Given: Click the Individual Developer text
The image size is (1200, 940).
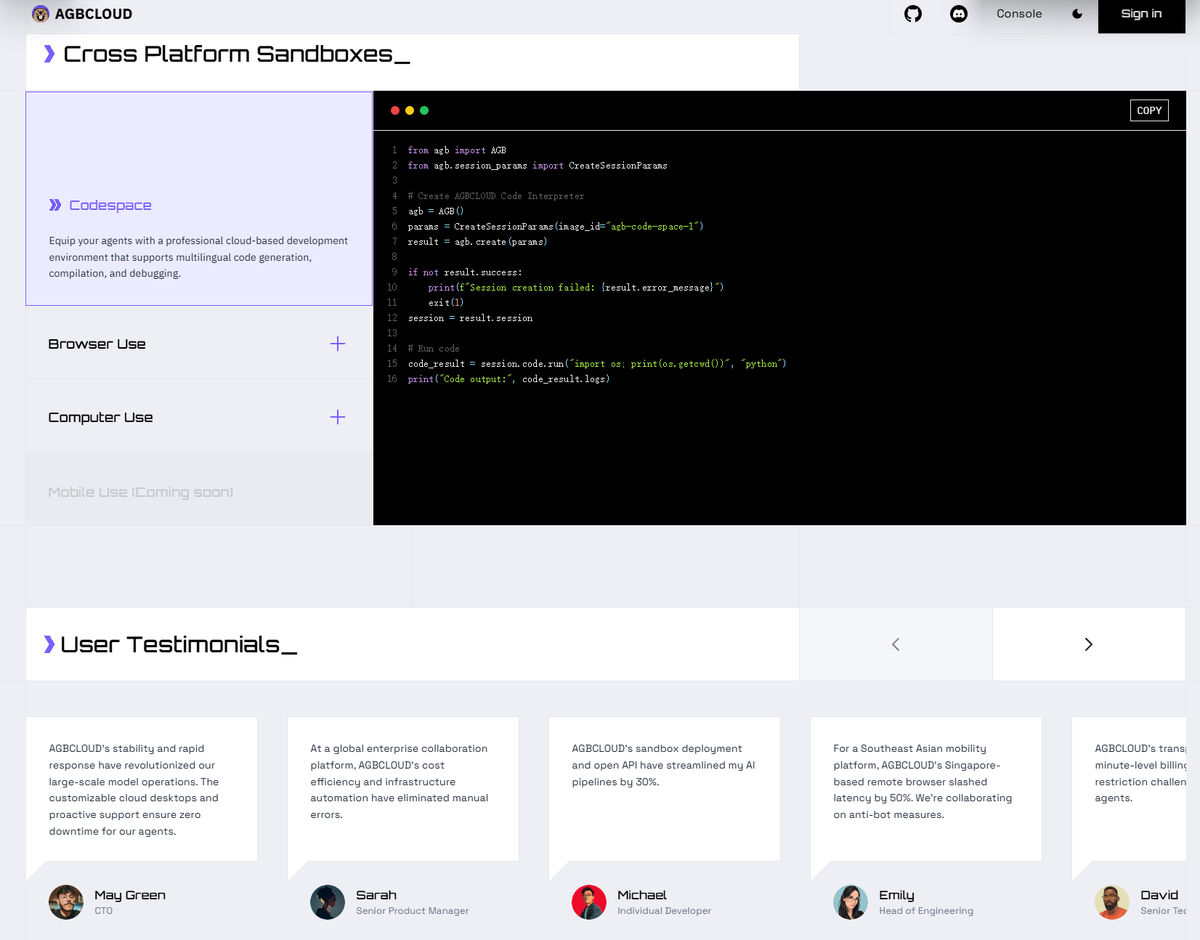Looking at the screenshot, I should pyautogui.click(x=664, y=911).
